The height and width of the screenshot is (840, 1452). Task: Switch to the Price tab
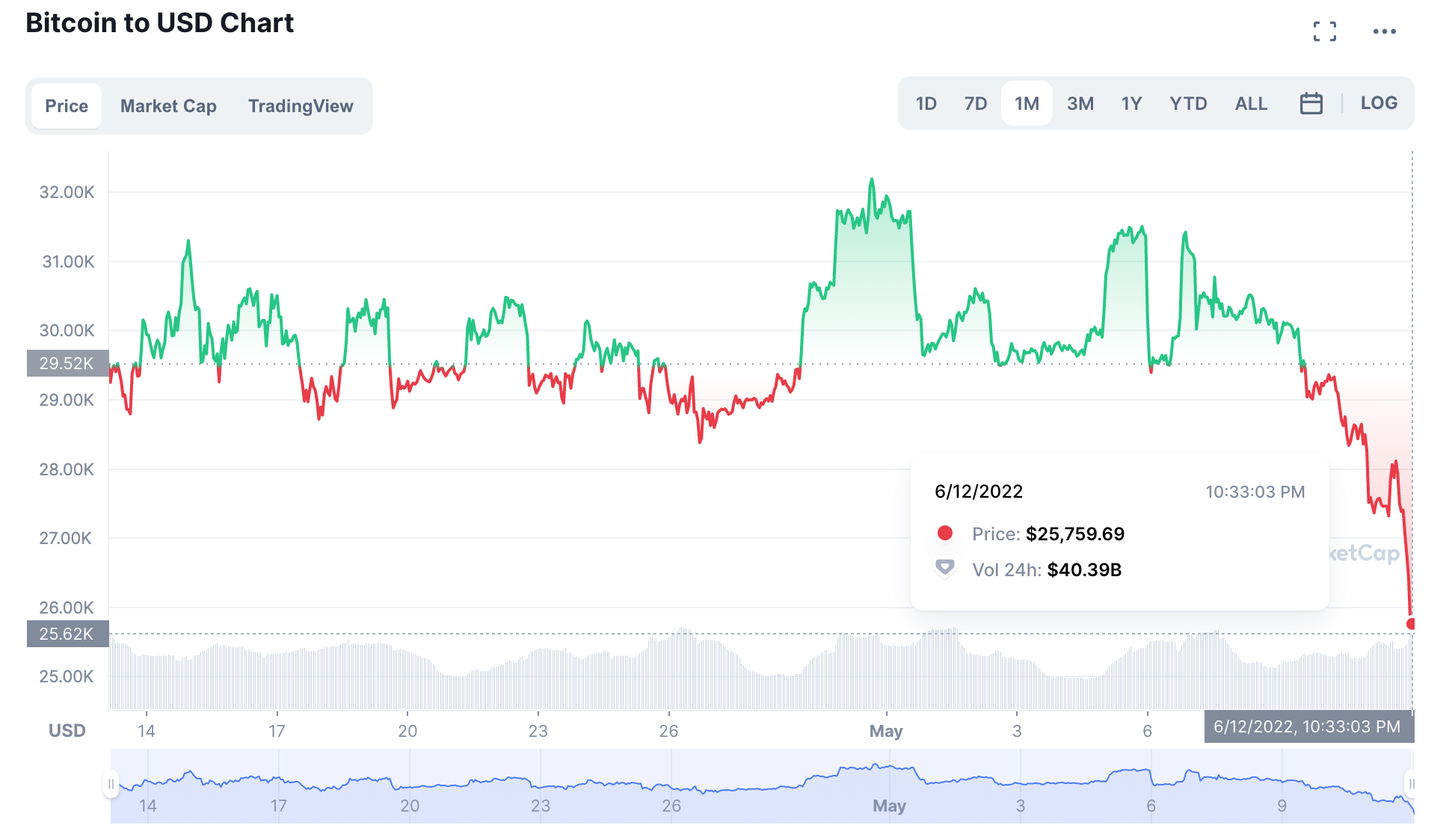click(67, 106)
